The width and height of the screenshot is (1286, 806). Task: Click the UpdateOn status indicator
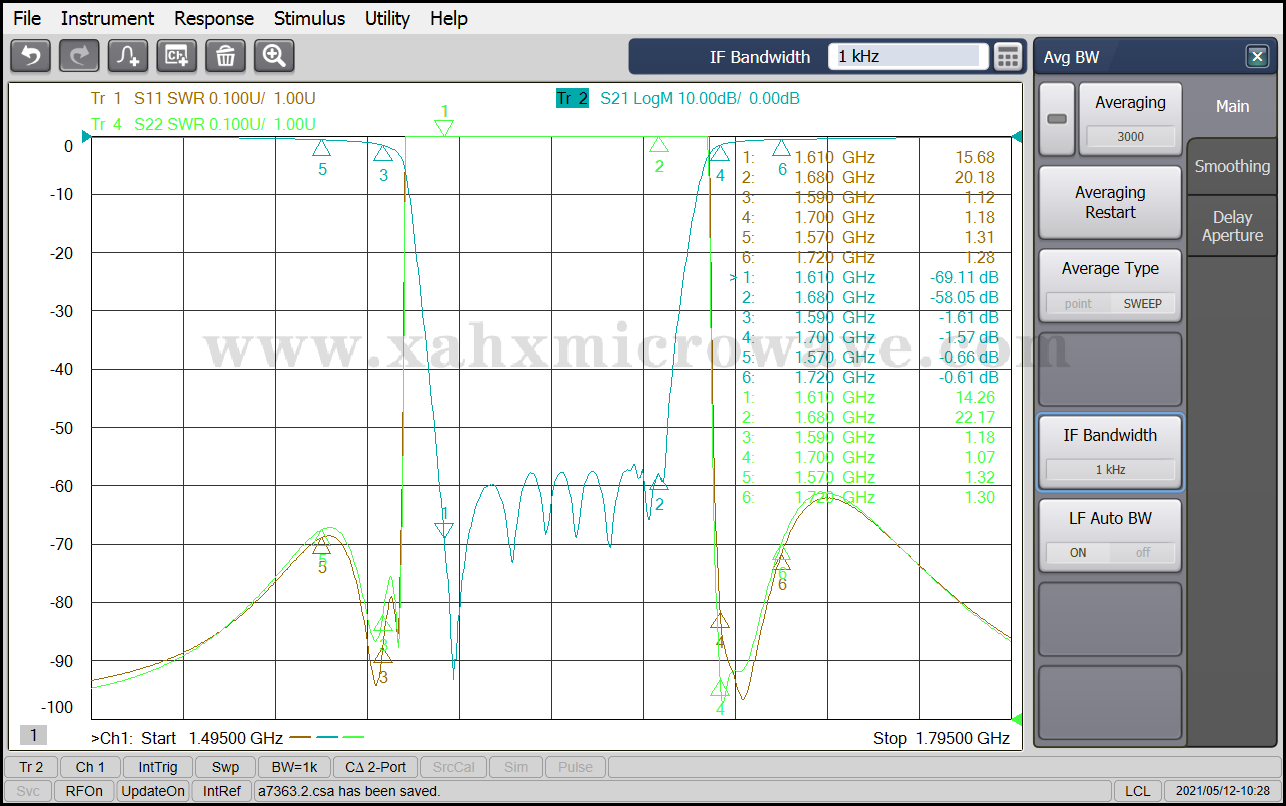pos(153,791)
